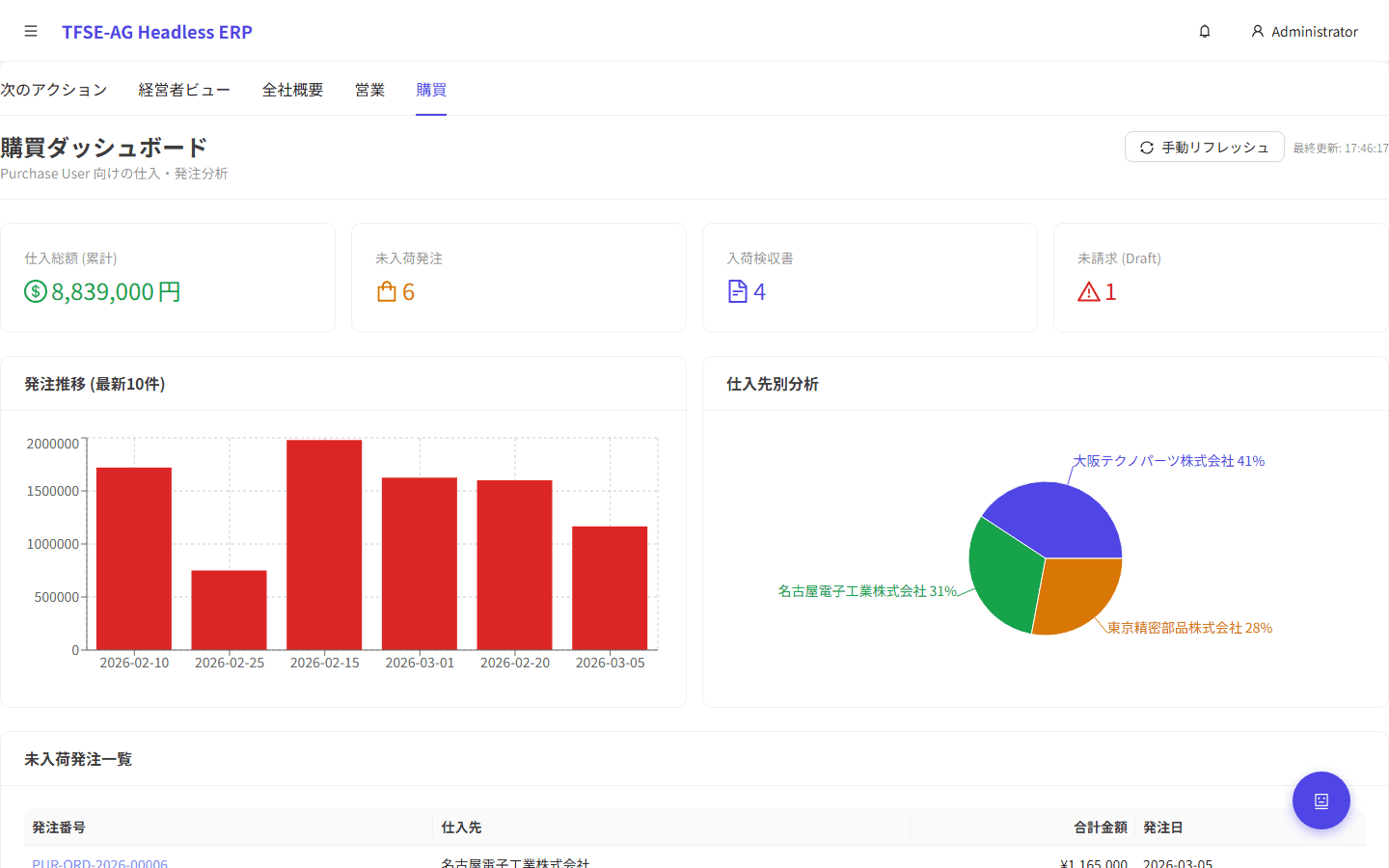1389x868 pixels.
Task: Click the floating chat assistant button
Action: [x=1321, y=800]
